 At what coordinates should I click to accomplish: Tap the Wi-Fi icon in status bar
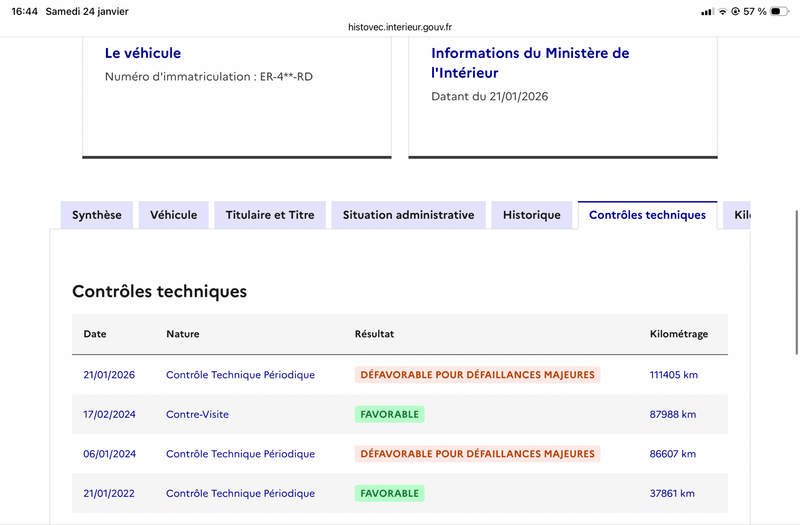pyautogui.click(x=722, y=12)
